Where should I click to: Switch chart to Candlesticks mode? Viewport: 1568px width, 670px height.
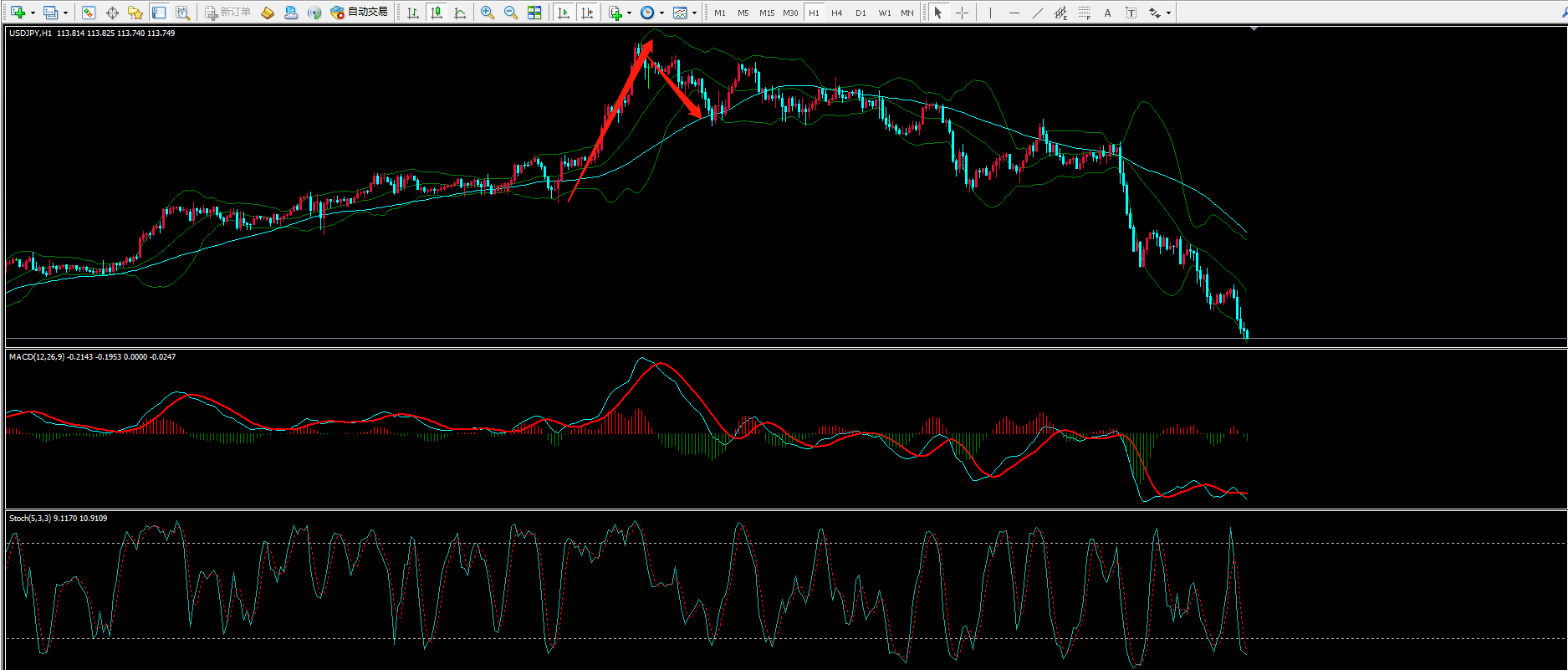[x=436, y=13]
